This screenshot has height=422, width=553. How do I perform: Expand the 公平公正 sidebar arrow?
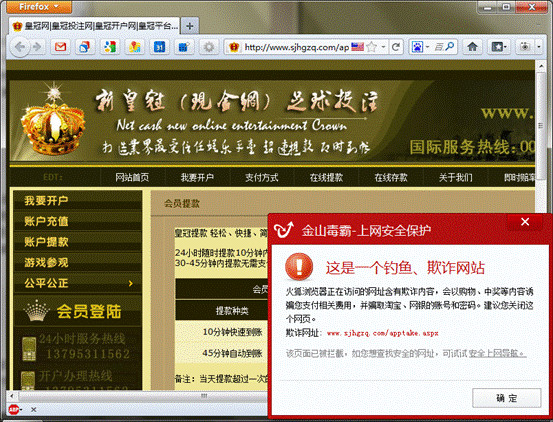click(x=131, y=283)
